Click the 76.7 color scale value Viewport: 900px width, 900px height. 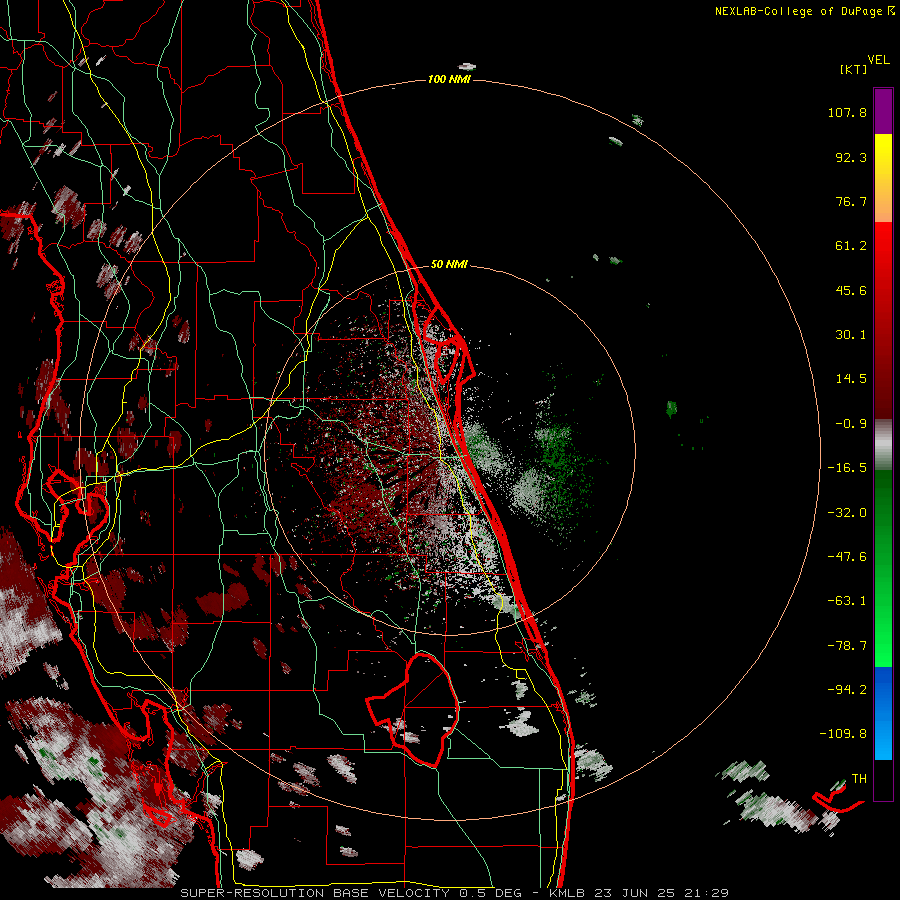coord(851,201)
